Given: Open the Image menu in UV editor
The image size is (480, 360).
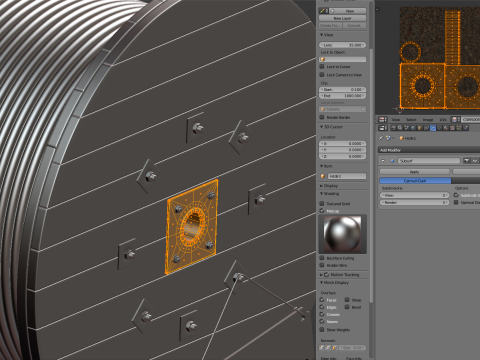Looking at the screenshot, I should pos(428,120).
